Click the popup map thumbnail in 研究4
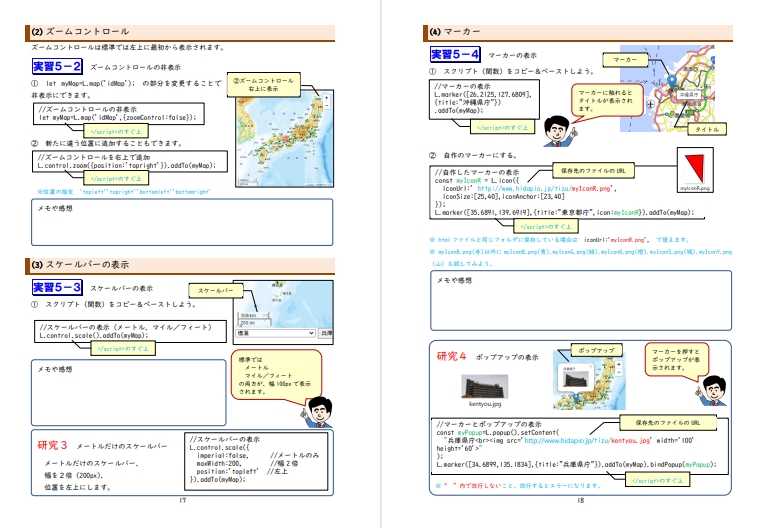765x528 pixels. click(x=589, y=380)
